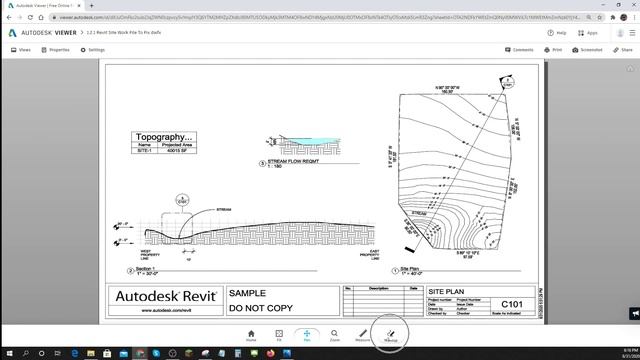Select the Zoom tool in viewer toolbar
The image size is (640, 360).
(334, 336)
